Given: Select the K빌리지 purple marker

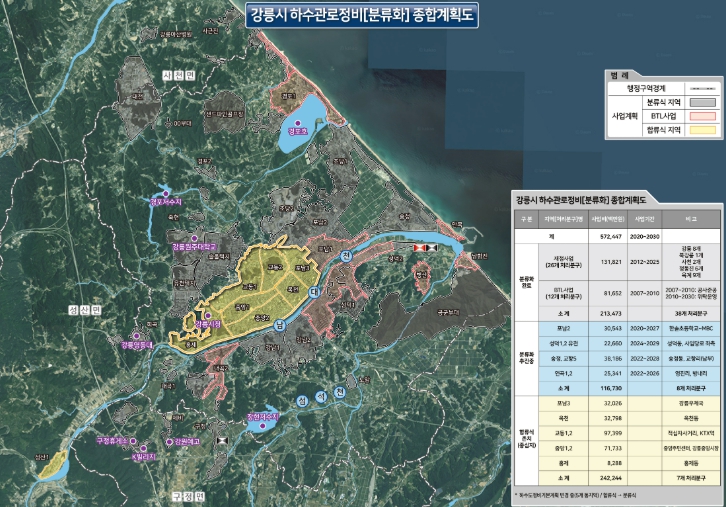Looking at the screenshot, I should click(x=144, y=449).
